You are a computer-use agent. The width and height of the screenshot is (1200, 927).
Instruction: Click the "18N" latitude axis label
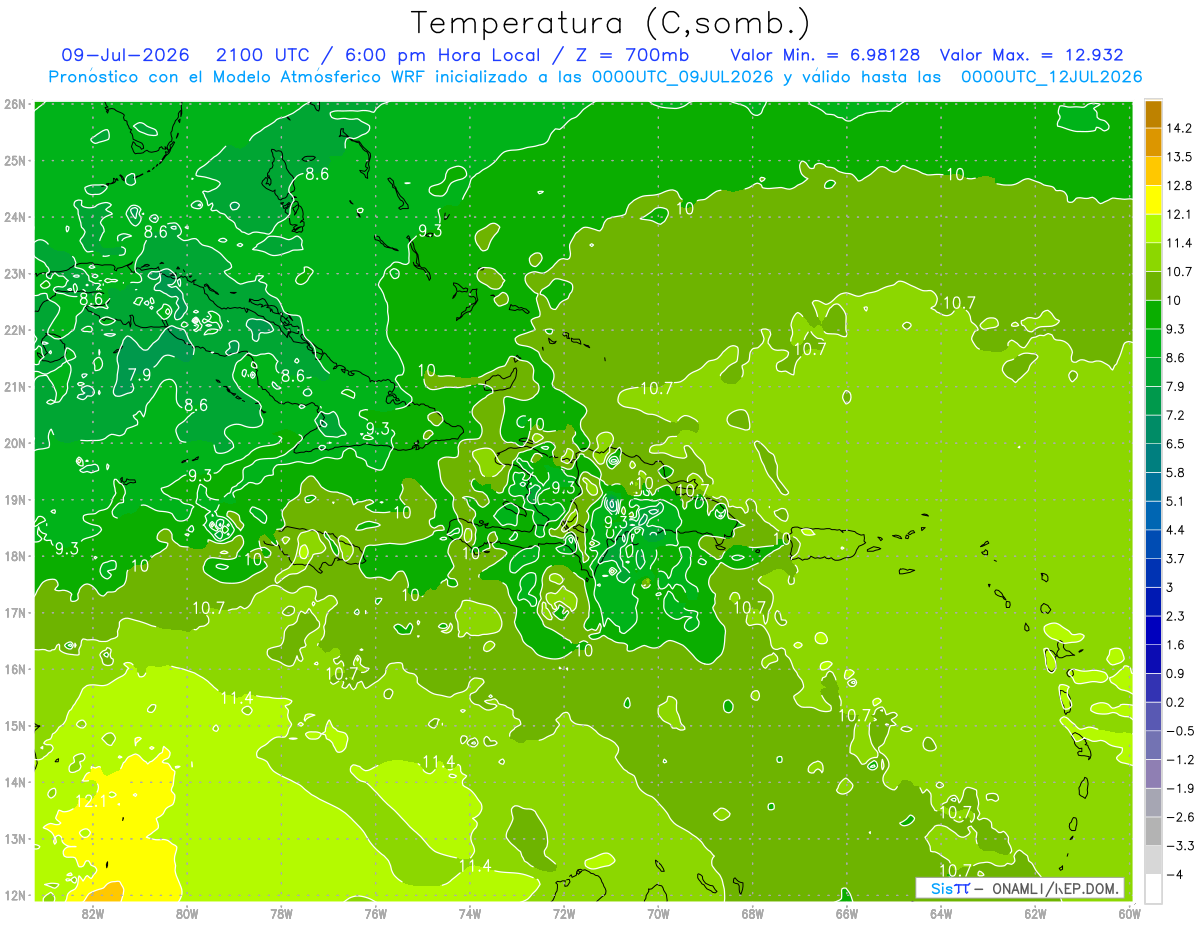pyautogui.click(x=15, y=556)
